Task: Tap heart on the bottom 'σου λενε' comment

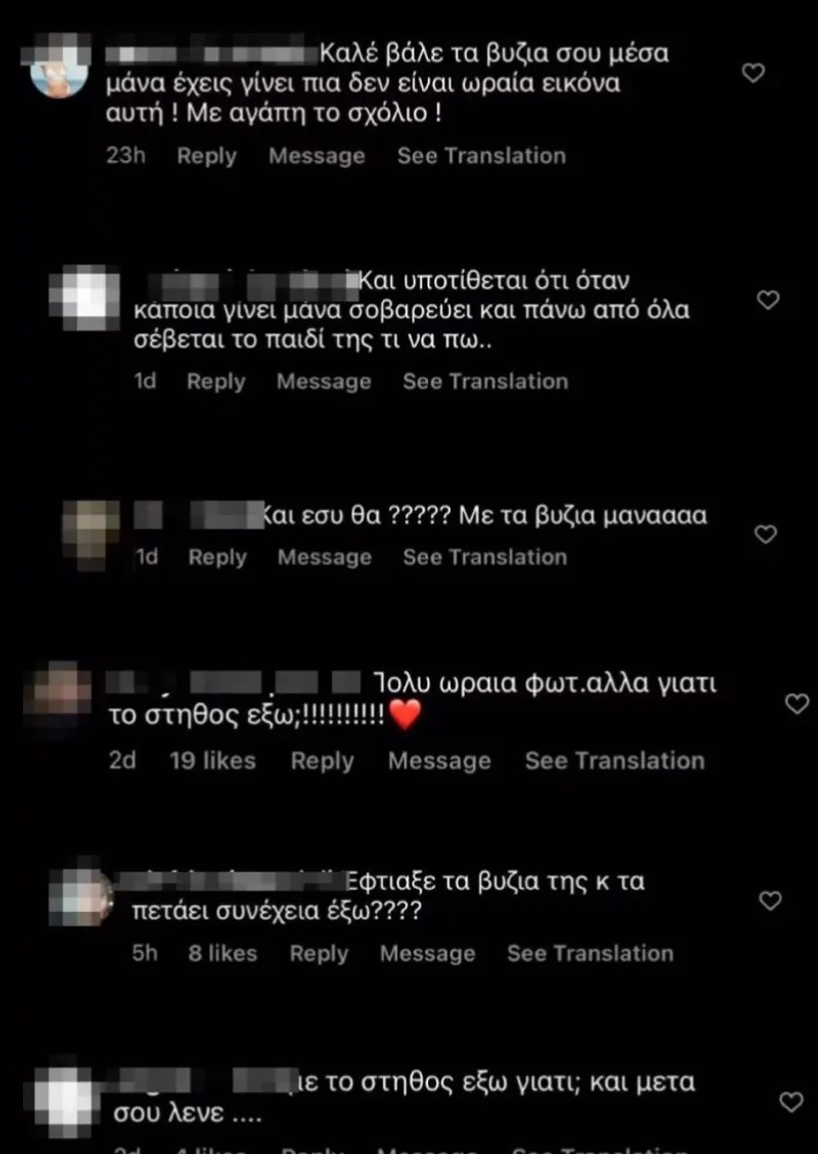Action: pos(791,1102)
